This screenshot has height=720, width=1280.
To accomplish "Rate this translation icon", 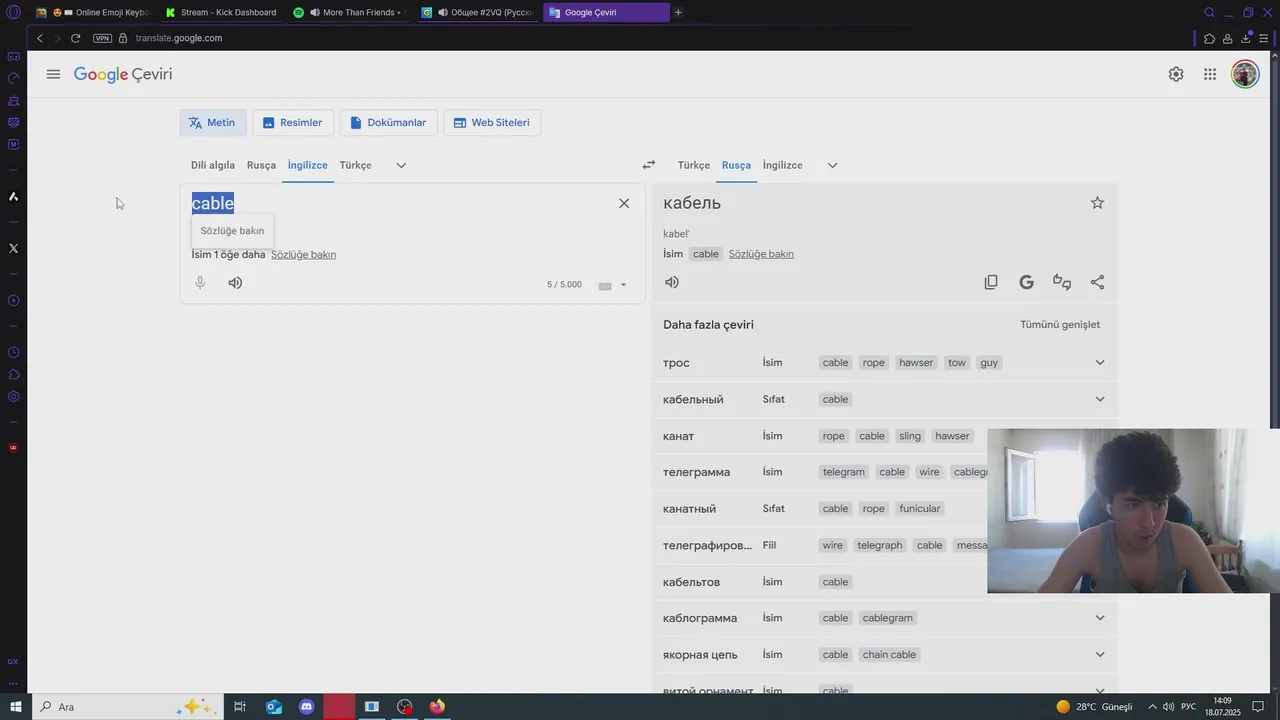I will tap(1062, 282).
